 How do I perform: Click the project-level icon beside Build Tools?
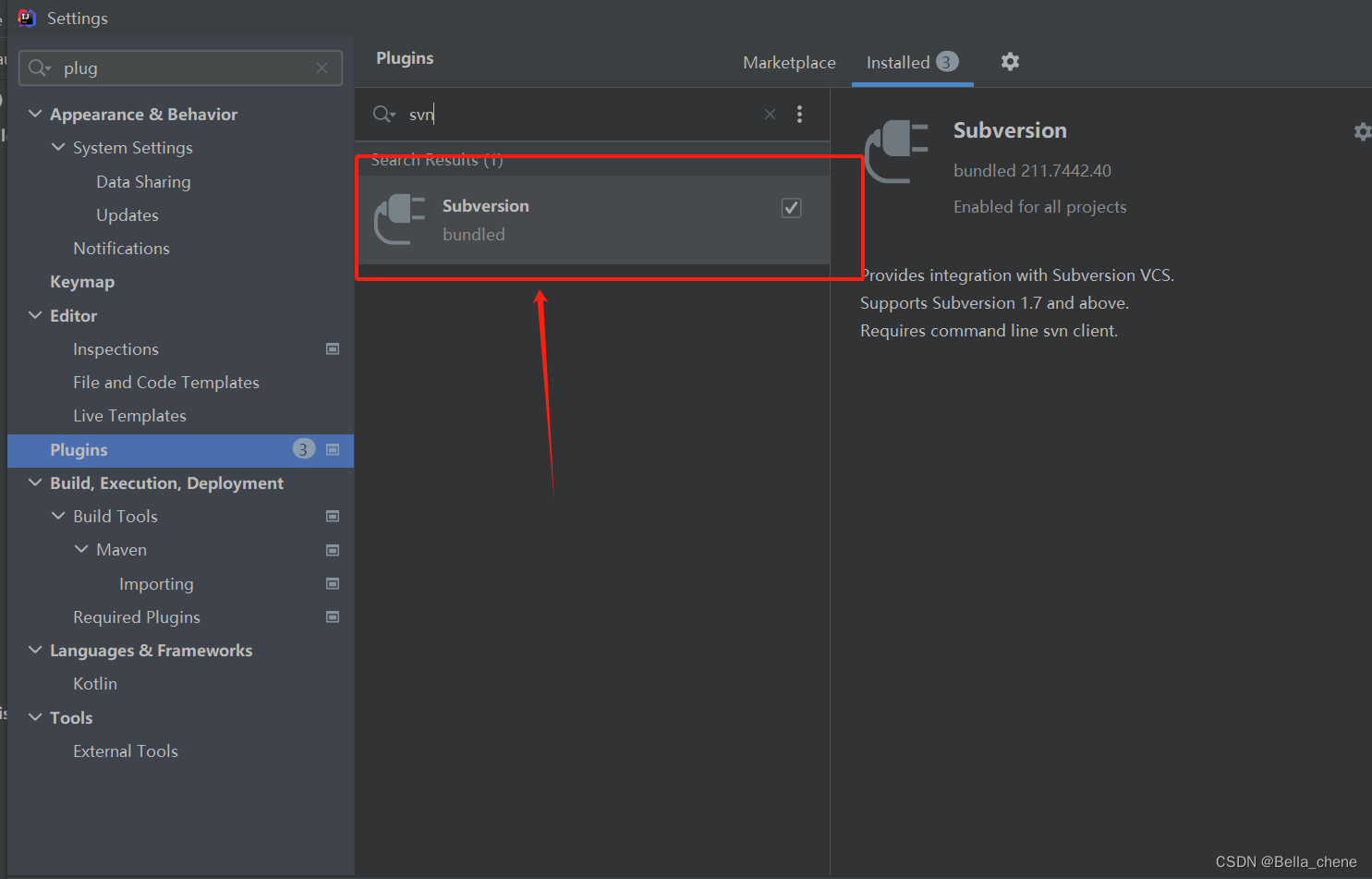pyautogui.click(x=333, y=516)
